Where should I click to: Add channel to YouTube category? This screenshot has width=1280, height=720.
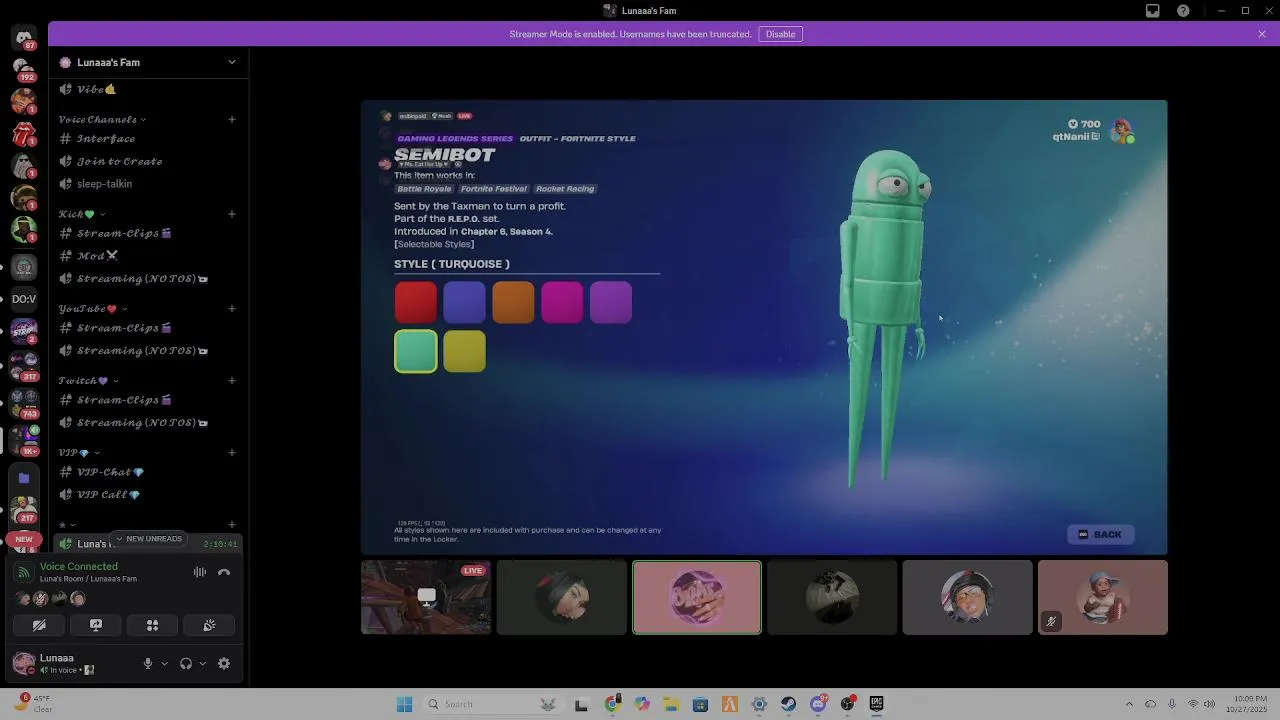(x=232, y=309)
